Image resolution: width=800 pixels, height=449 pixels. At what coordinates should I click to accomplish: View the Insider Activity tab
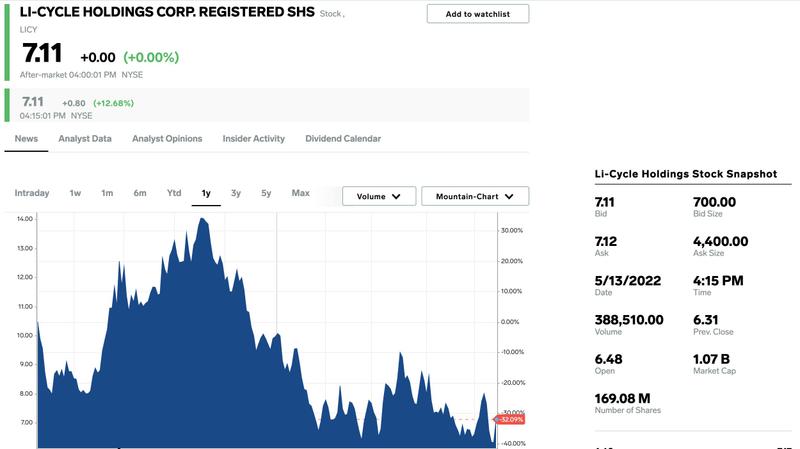click(254, 139)
